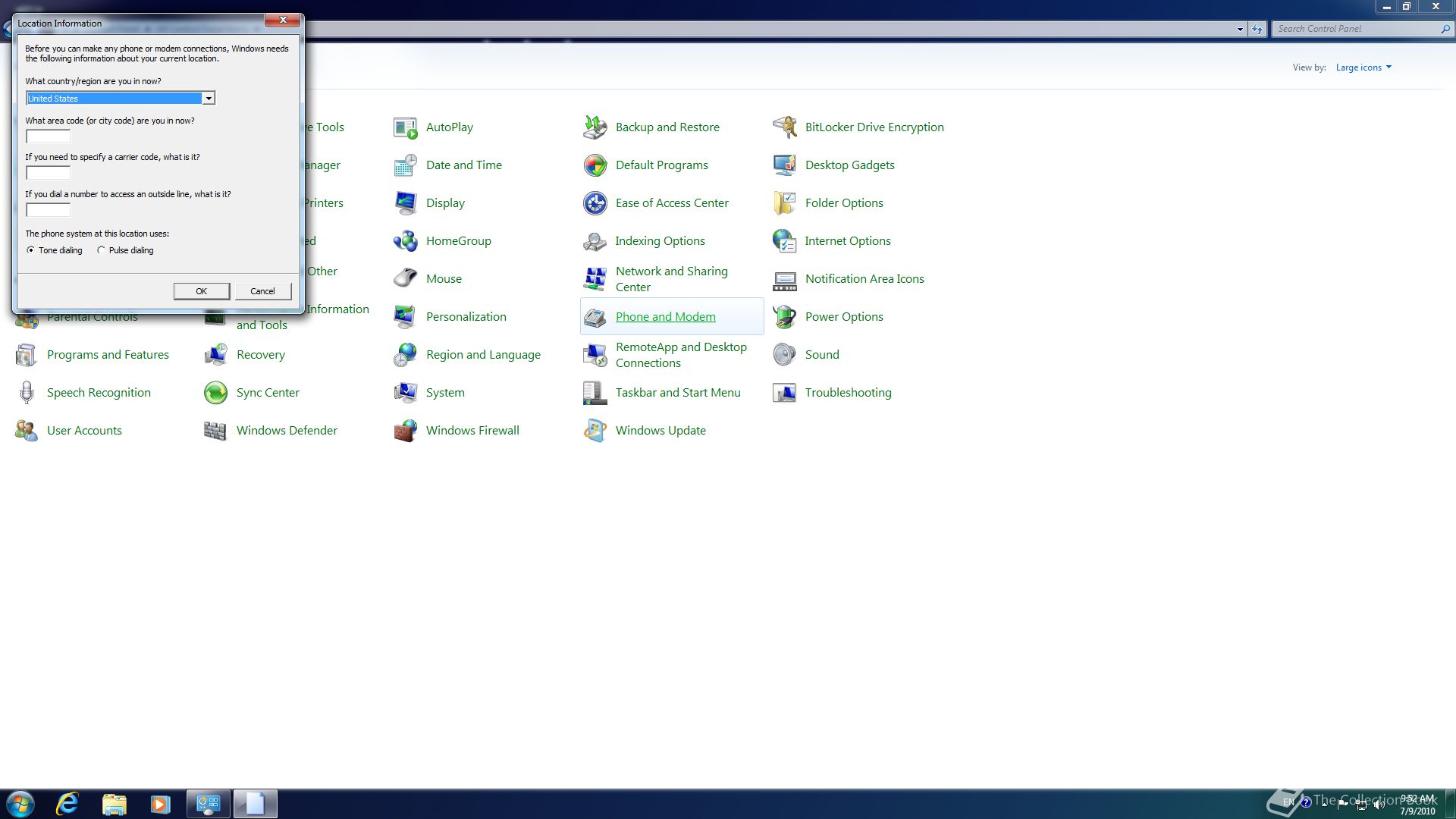
Task: Open the Region and Language icon
Action: (x=405, y=355)
